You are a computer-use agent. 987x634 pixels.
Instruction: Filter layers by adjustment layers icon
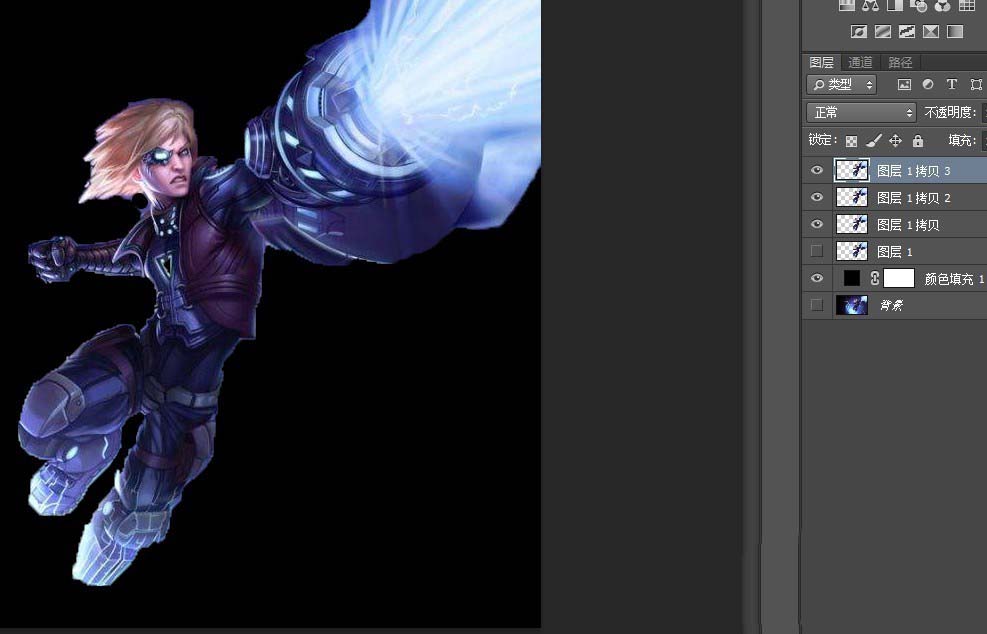(x=928, y=84)
